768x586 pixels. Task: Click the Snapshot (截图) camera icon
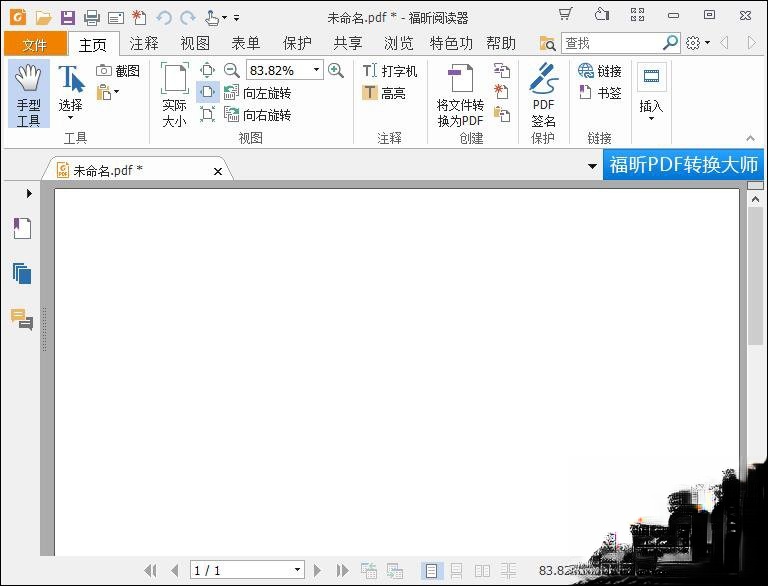pyautogui.click(x=105, y=71)
